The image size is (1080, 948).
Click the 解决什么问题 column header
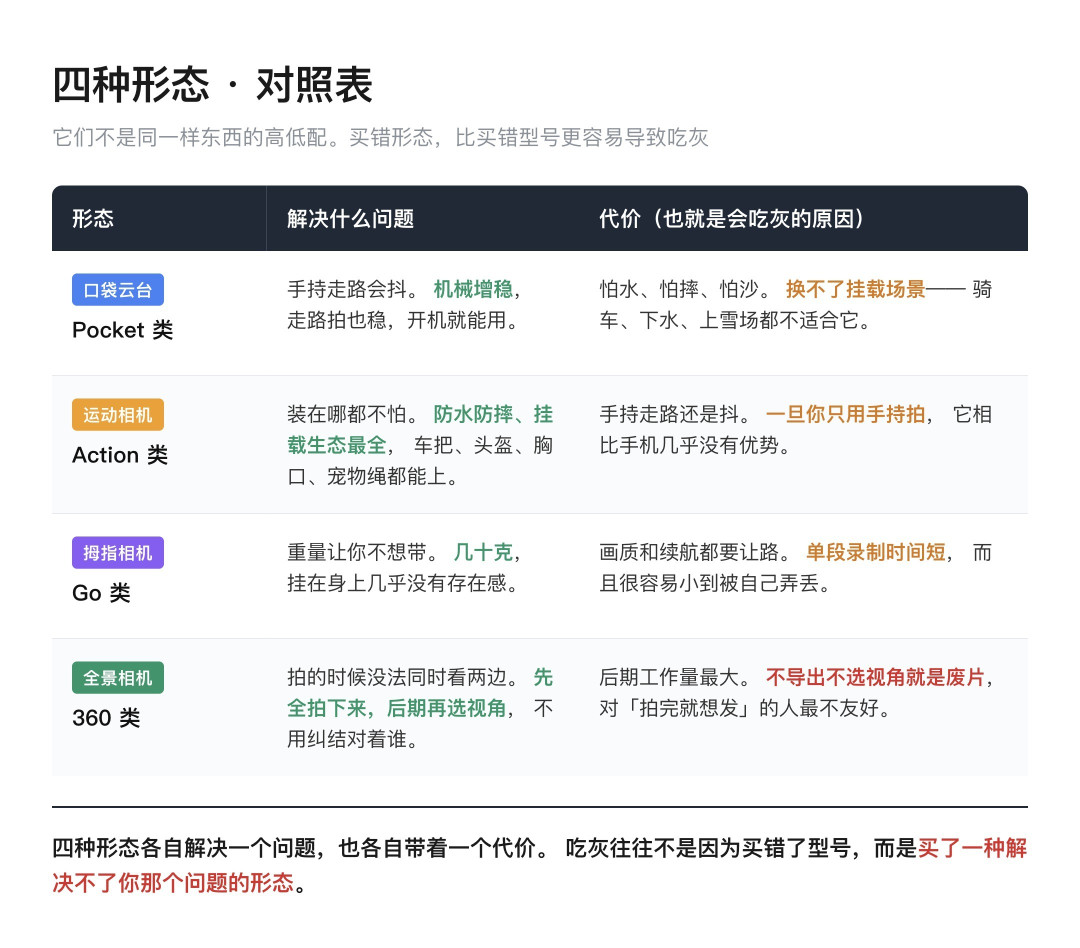pos(351,219)
